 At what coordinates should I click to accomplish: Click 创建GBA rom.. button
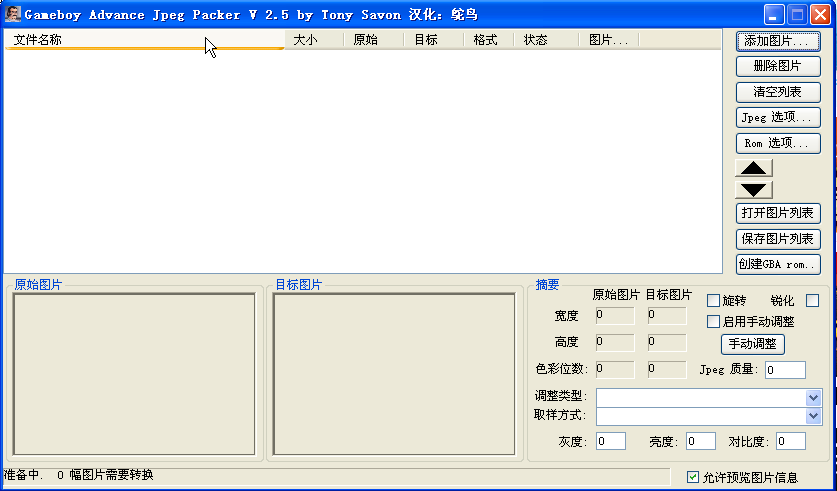(778, 265)
